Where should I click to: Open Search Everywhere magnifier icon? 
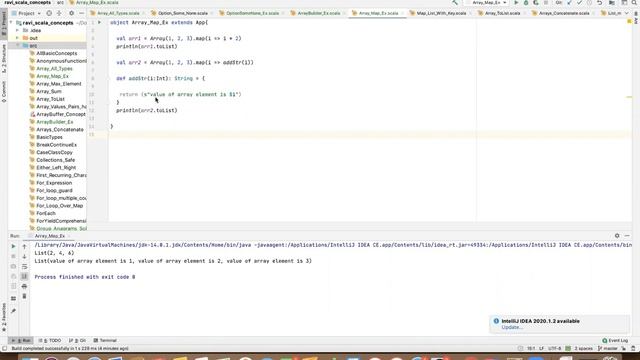634,2
